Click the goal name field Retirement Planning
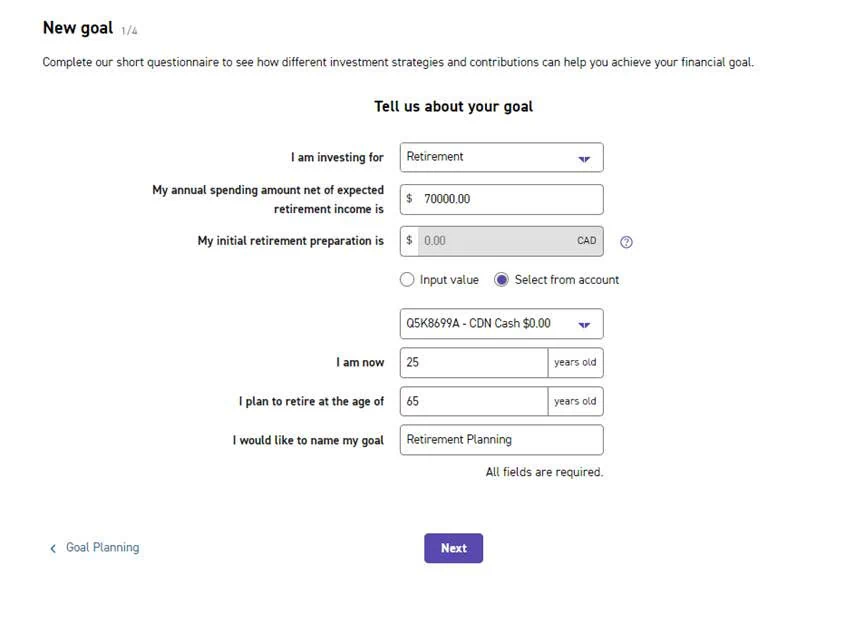Image resolution: width=845 pixels, height=624 pixels. click(x=500, y=440)
